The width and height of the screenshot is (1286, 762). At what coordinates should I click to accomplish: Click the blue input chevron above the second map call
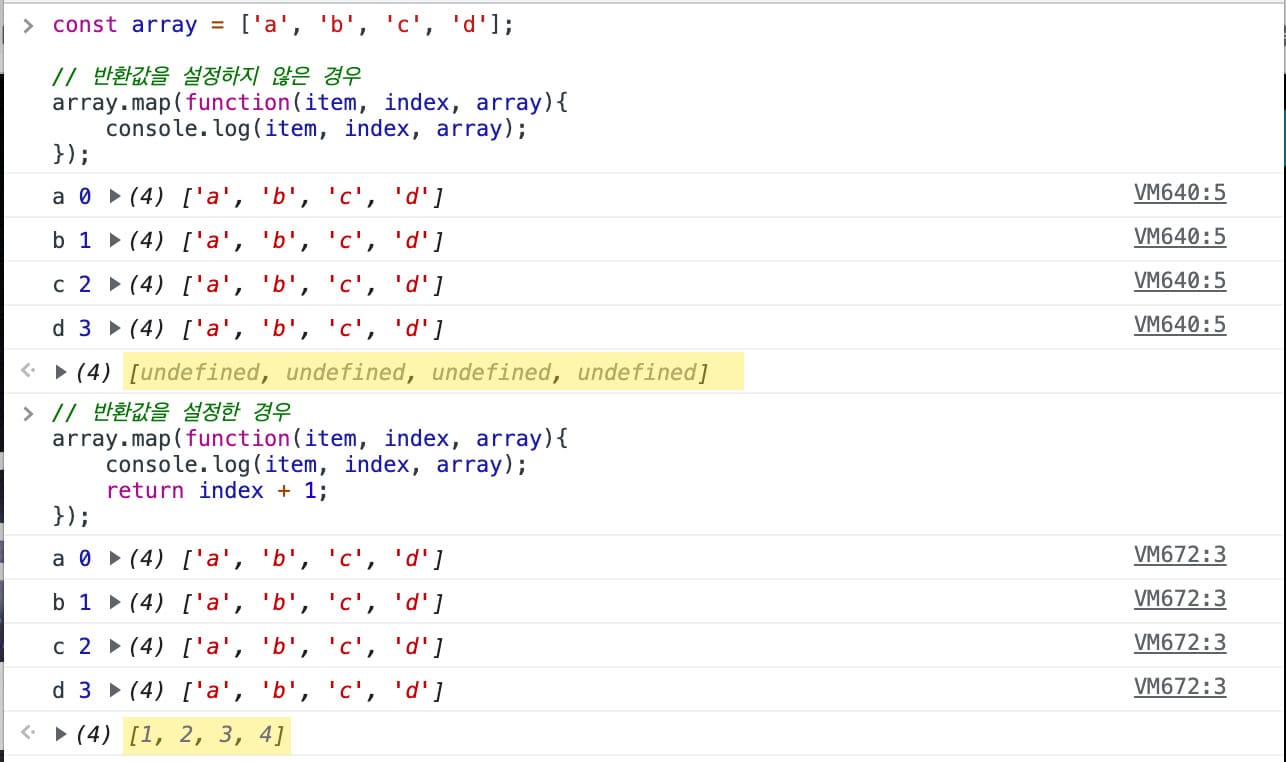pos(28,410)
